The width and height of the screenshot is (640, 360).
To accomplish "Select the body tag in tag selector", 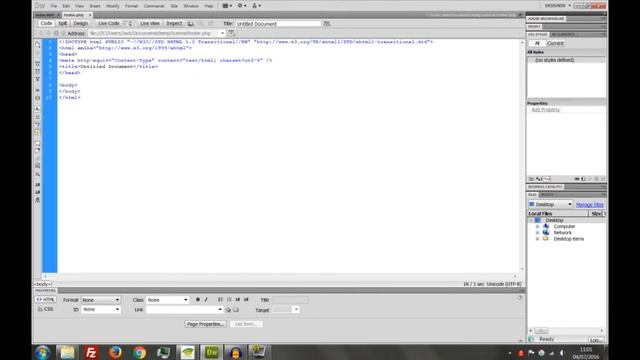I will coord(42,284).
